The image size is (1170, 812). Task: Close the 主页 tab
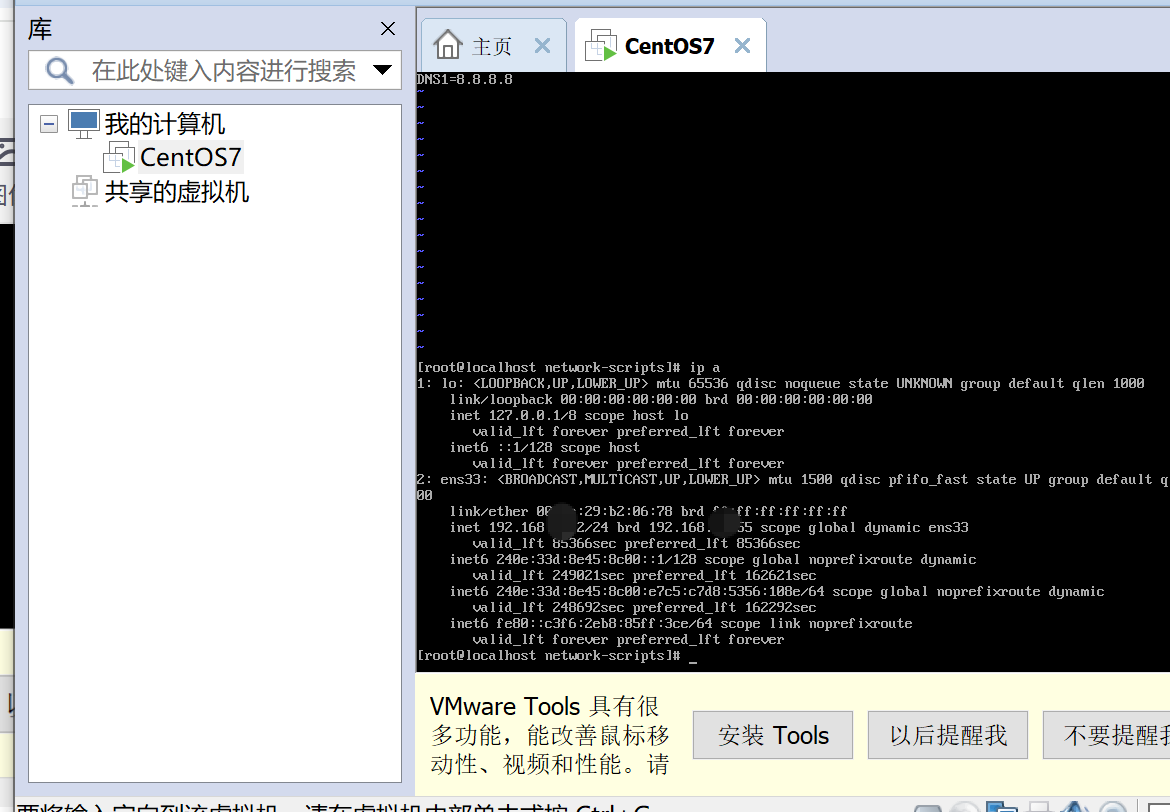coord(542,46)
